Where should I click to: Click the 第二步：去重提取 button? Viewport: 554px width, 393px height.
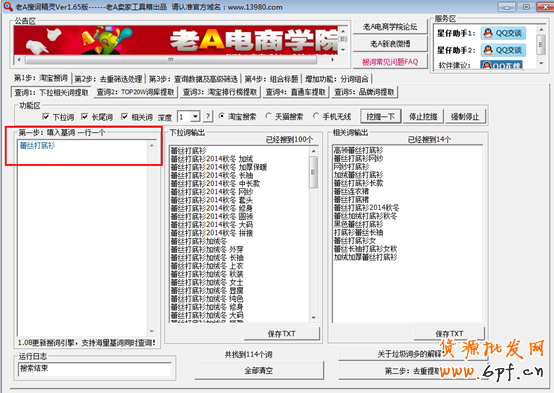pyautogui.click(x=413, y=371)
